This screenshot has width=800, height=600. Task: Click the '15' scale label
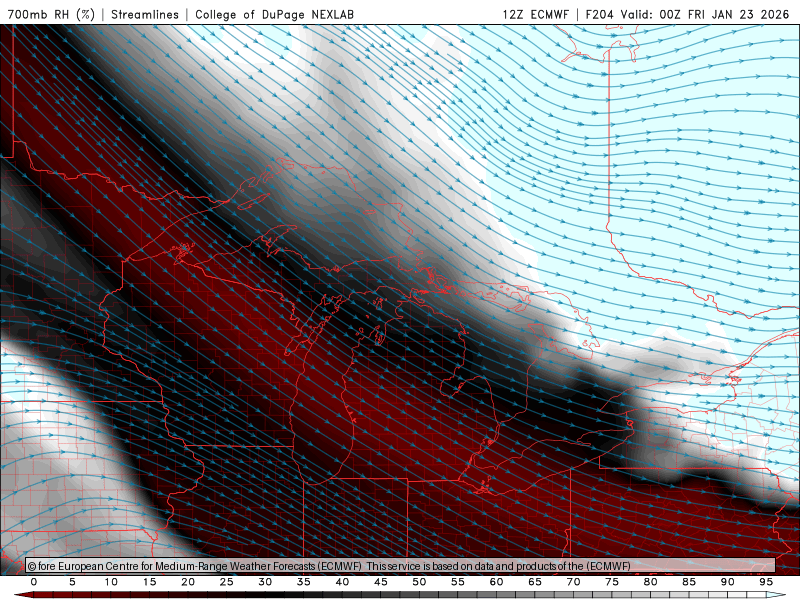149,582
